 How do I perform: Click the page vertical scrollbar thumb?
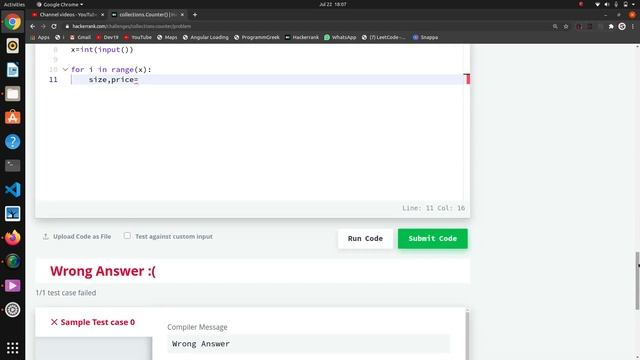point(637,281)
